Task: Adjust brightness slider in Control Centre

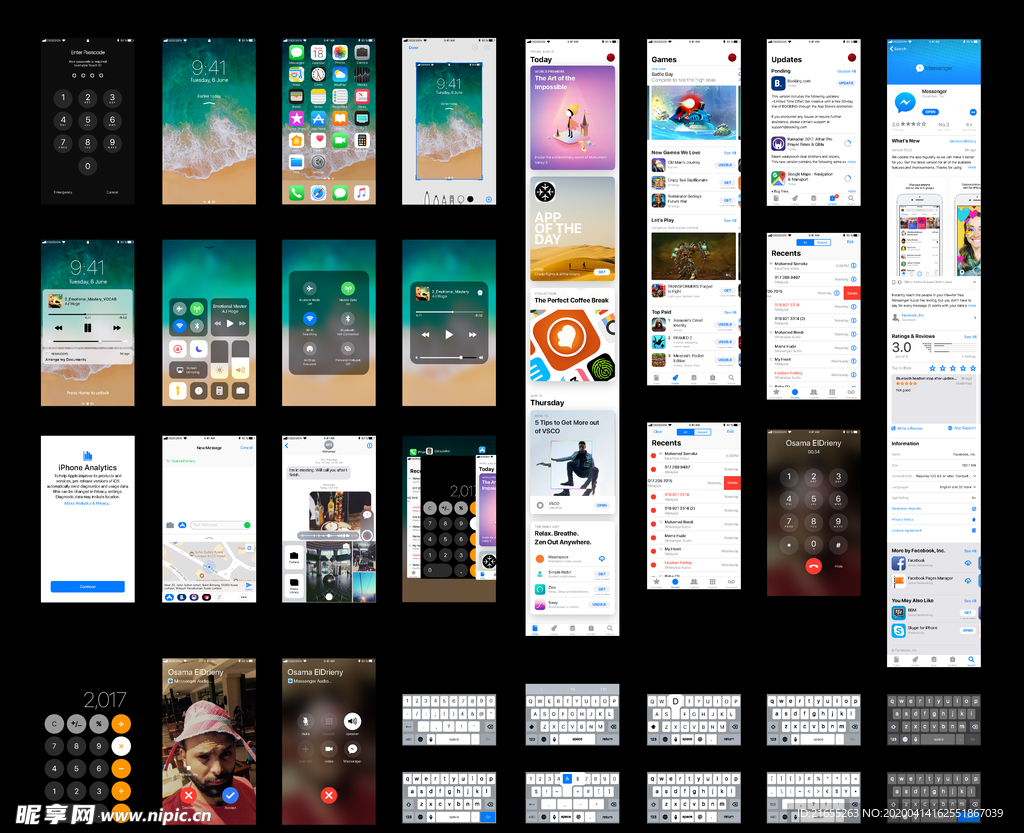Action: (219, 361)
